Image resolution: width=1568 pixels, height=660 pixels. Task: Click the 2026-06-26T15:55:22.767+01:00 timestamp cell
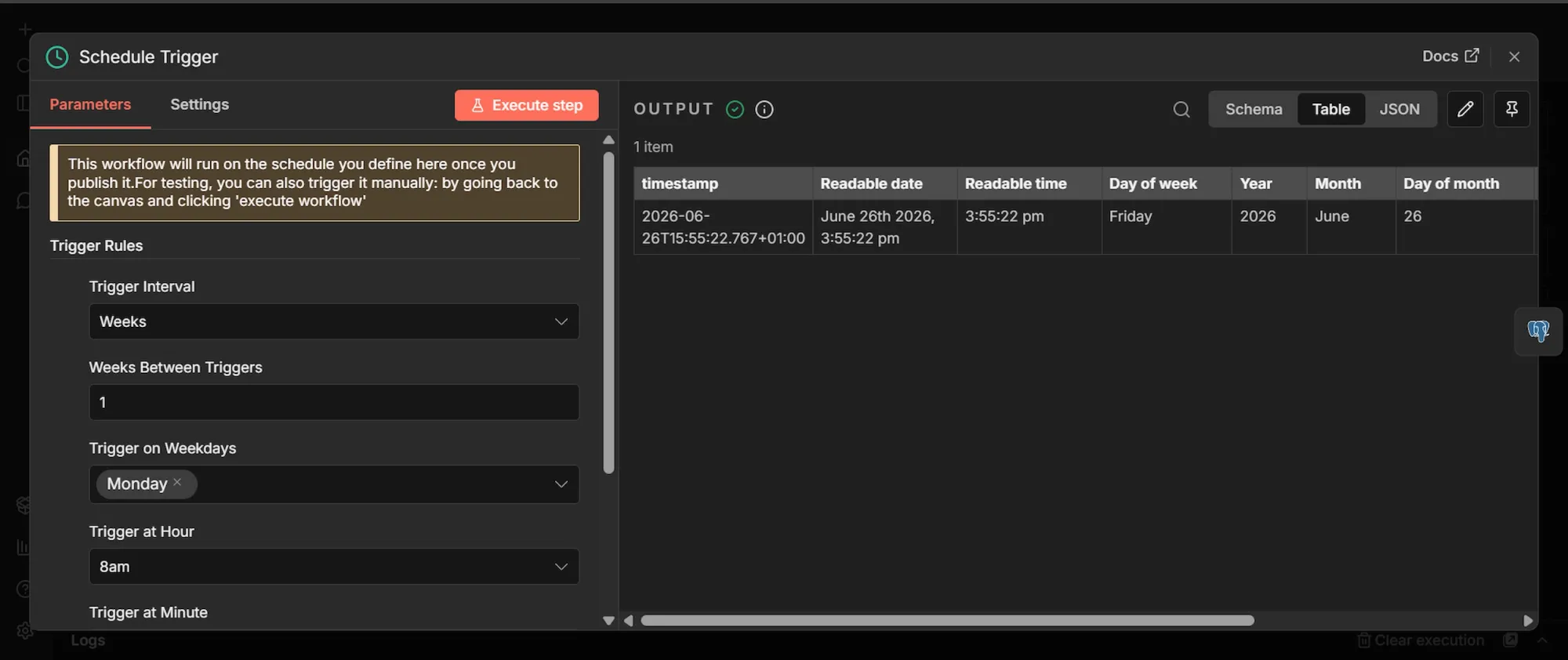(x=723, y=227)
